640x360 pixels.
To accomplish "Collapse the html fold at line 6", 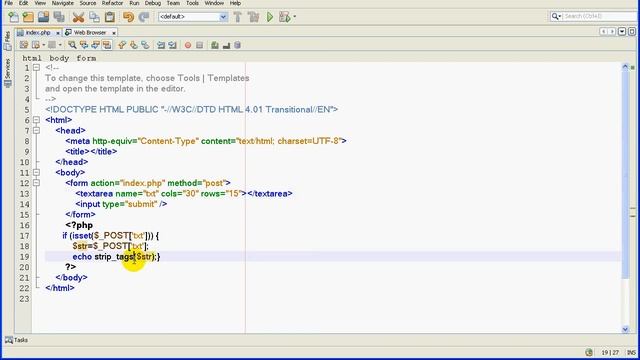I will (36, 120).
